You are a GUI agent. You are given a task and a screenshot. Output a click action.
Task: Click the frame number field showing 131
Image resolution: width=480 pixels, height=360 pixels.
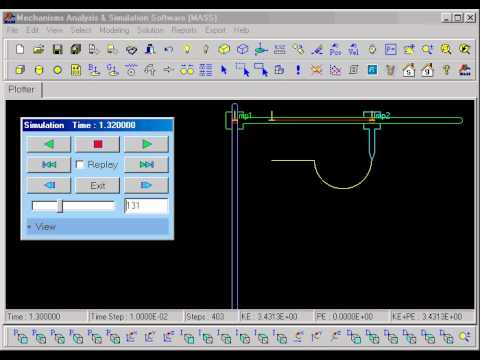146,206
